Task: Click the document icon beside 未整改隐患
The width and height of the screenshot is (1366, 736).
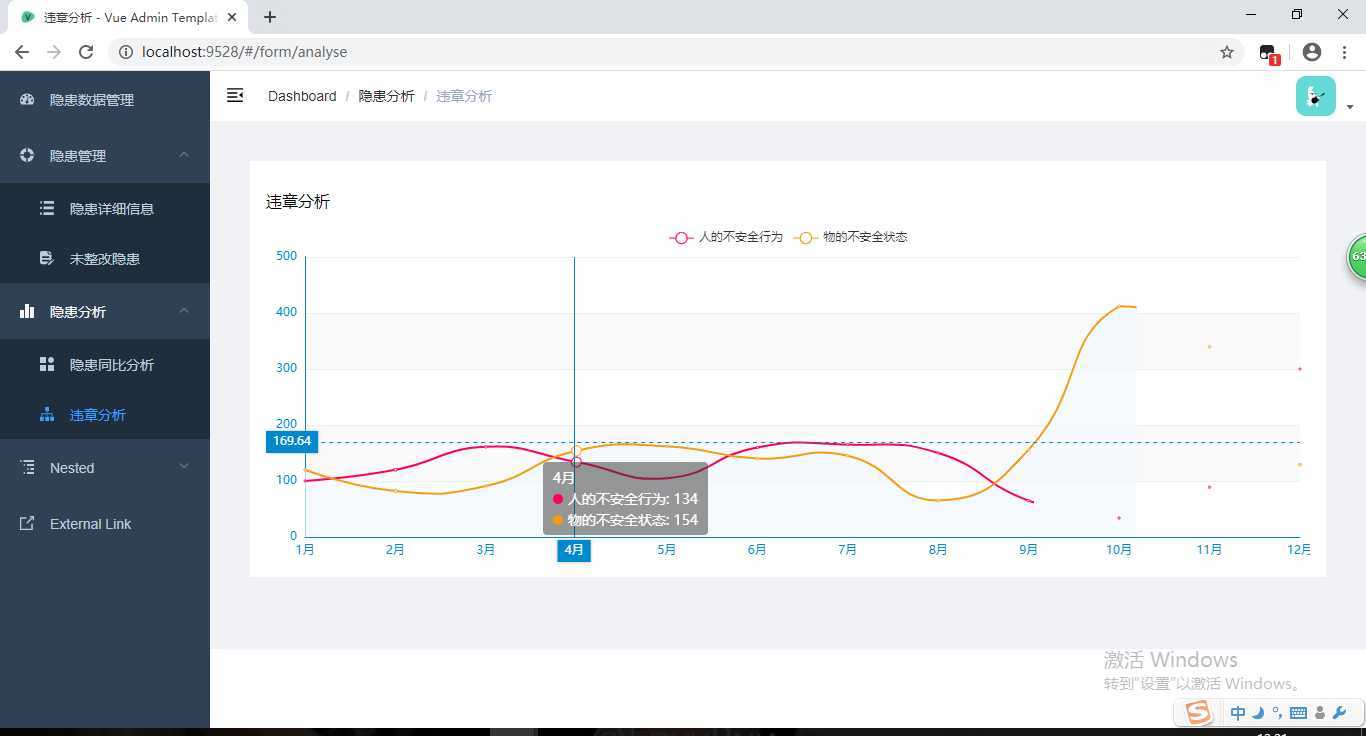Action: pos(46,258)
